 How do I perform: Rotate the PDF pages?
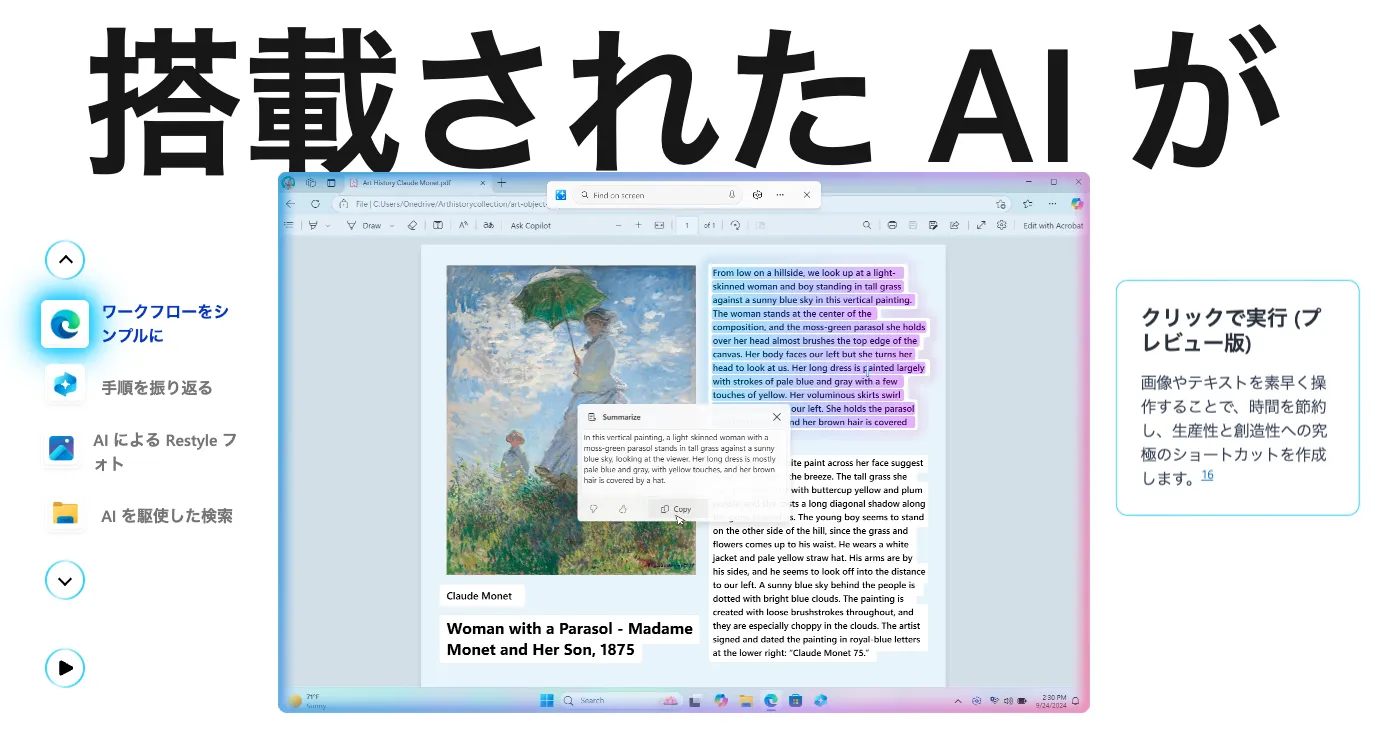[x=733, y=225]
